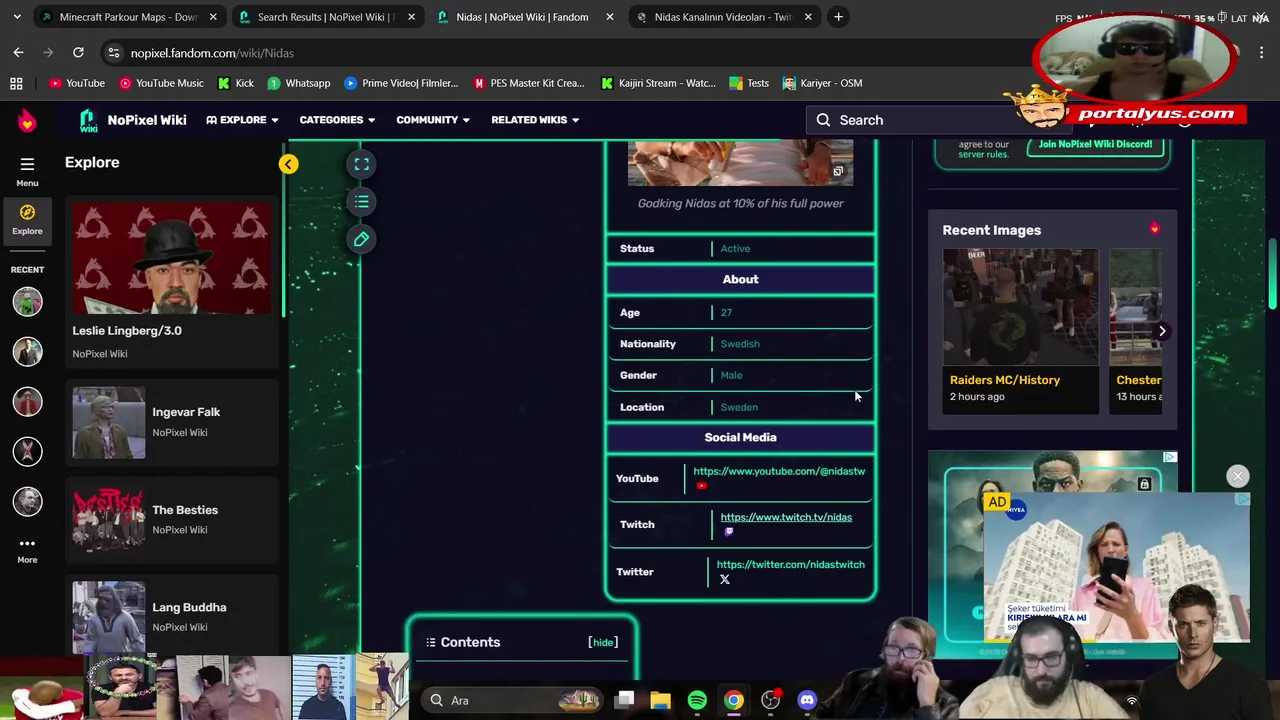Open Nidas YouTube channel link
Screen dimensions: 1280x720
(x=779, y=471)
